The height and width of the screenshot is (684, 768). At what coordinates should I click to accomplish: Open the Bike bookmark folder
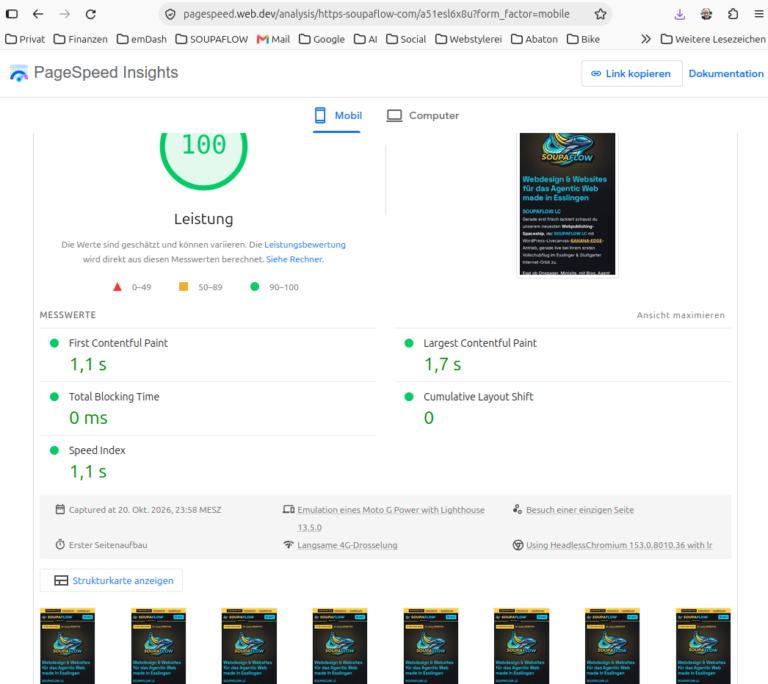click(583, 39)
